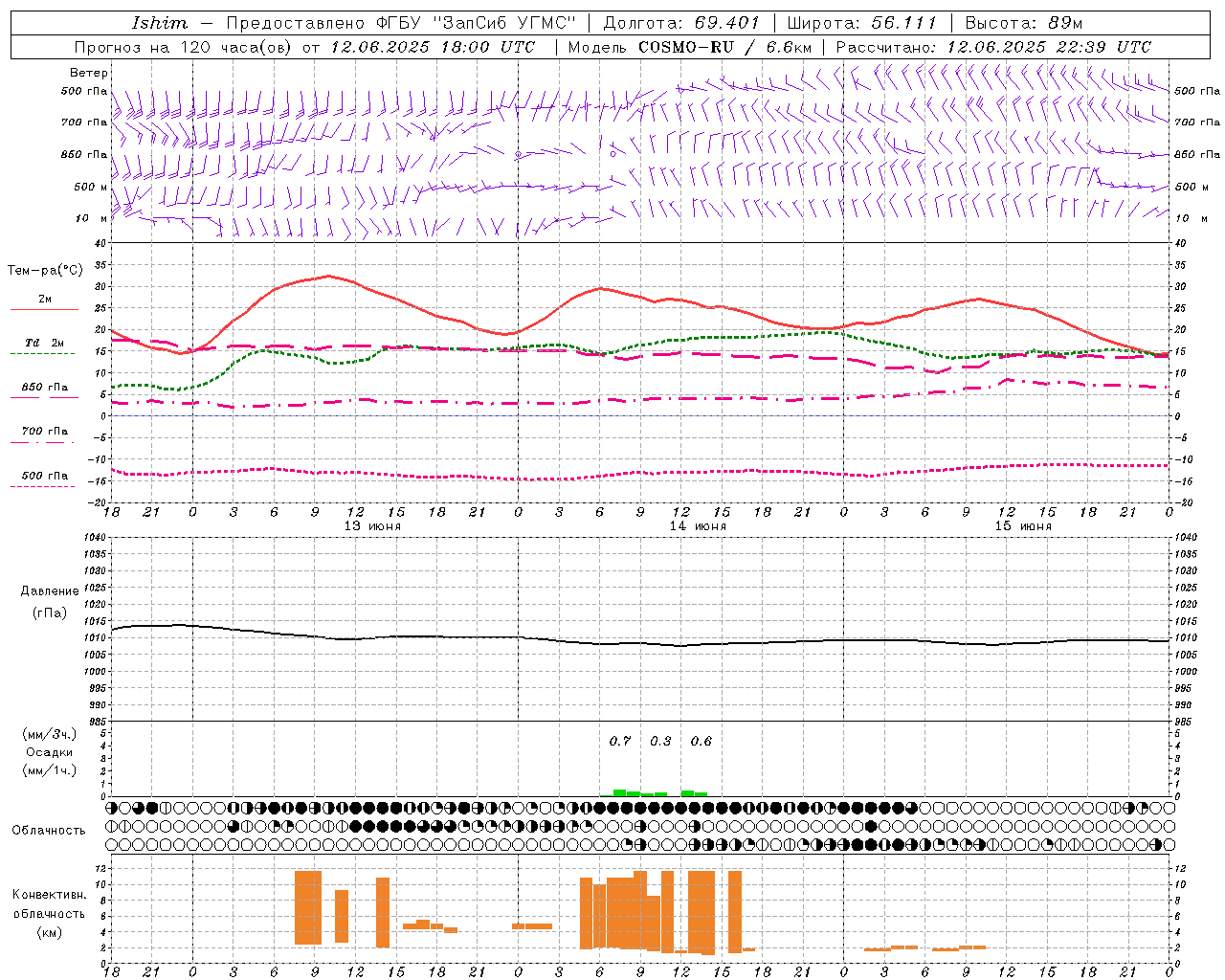Viewport: 1225px width, 980px height.
Task: Click the Тем-ра(°C) temperature axis label
Action: tap(45, 271)
